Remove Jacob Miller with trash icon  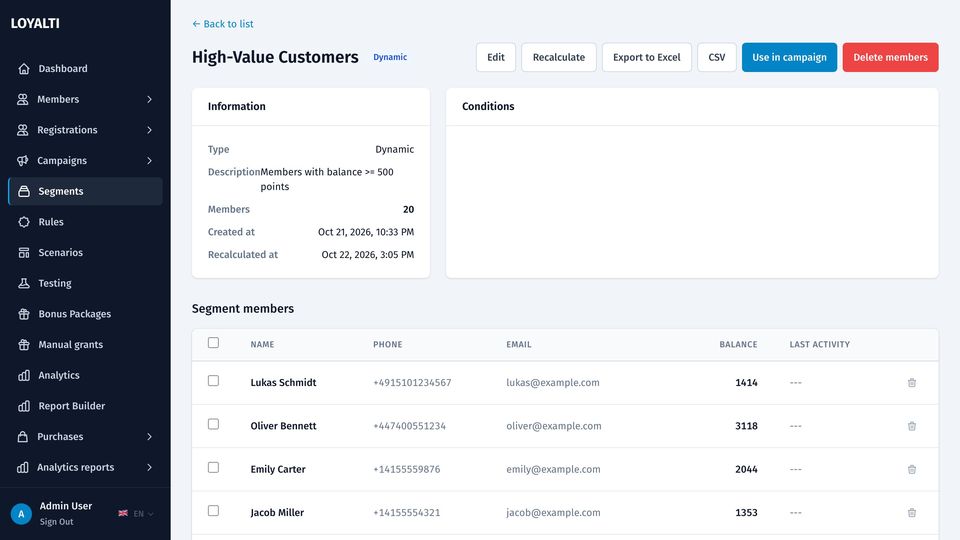(x=912, y=512)
